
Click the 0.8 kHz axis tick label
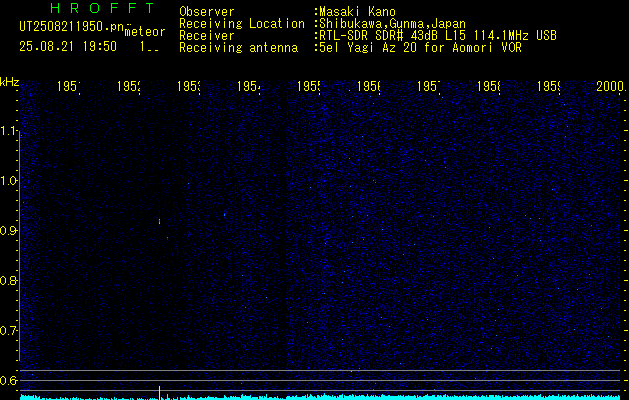tap(9, 280)
